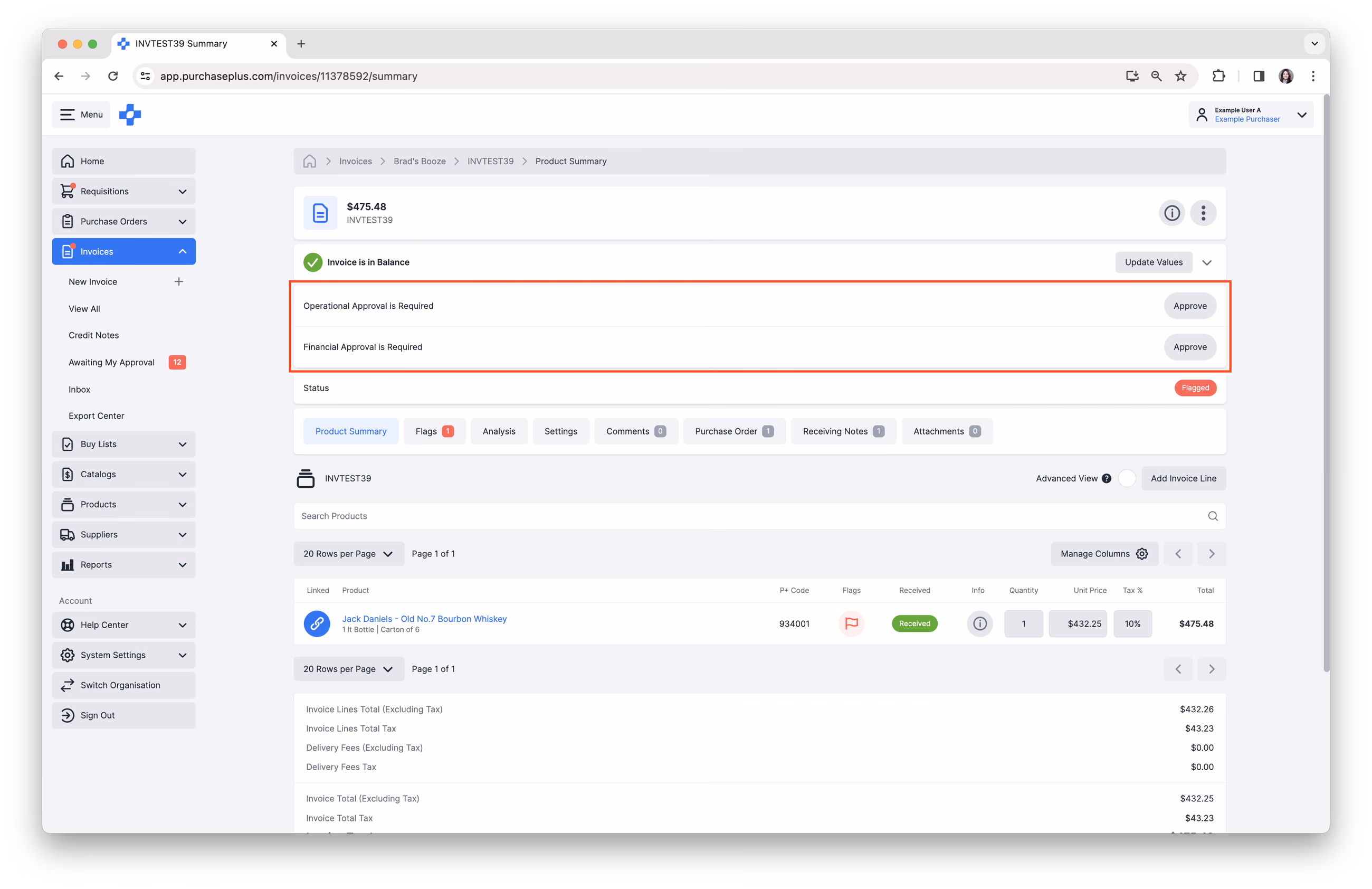Open the Attachments tab
This screenshot has height=889, width=1372.
pyautogui.click(x=947, y=432)
